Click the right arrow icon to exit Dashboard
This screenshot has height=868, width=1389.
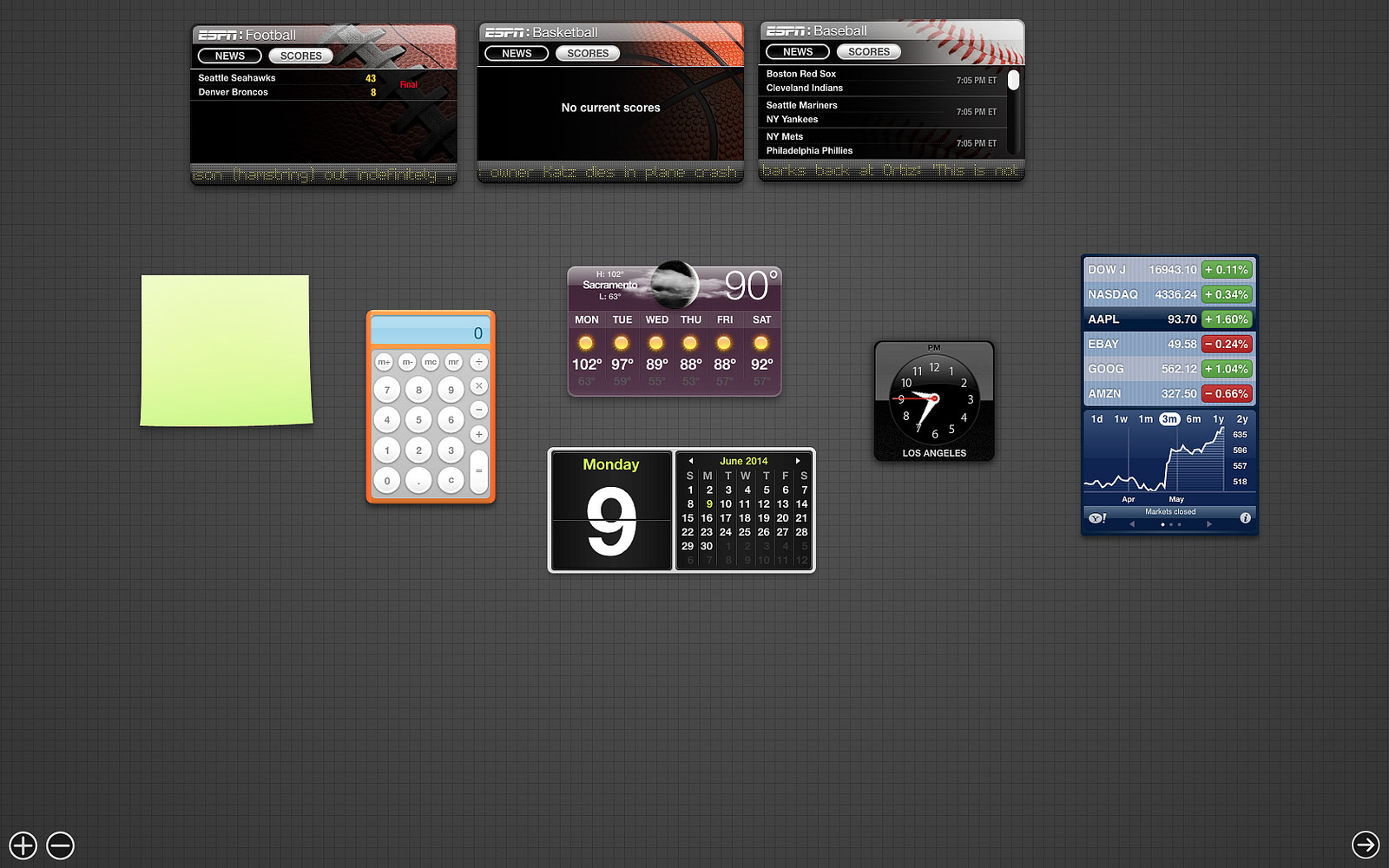point(1366,844)
